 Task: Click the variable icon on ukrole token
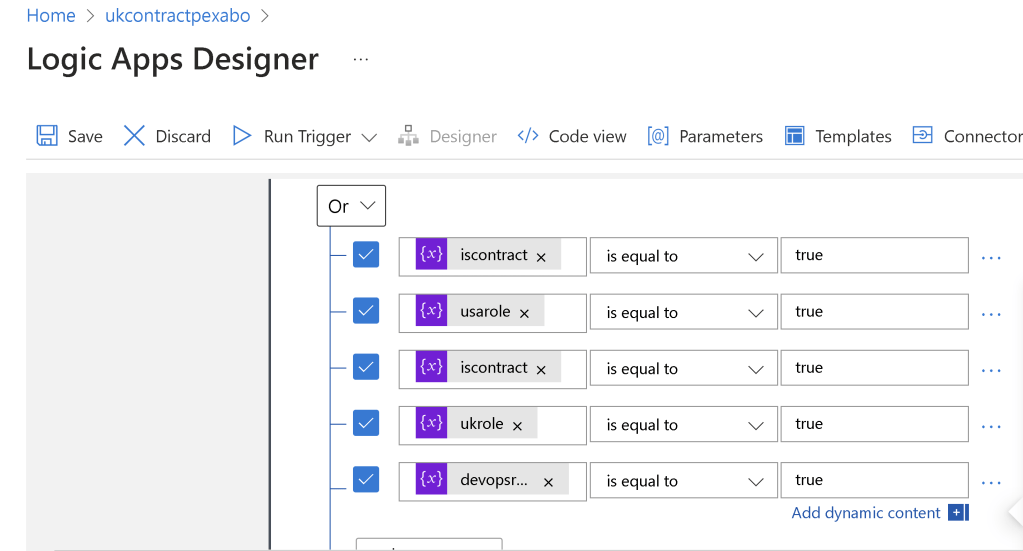[x=431, y=423]
